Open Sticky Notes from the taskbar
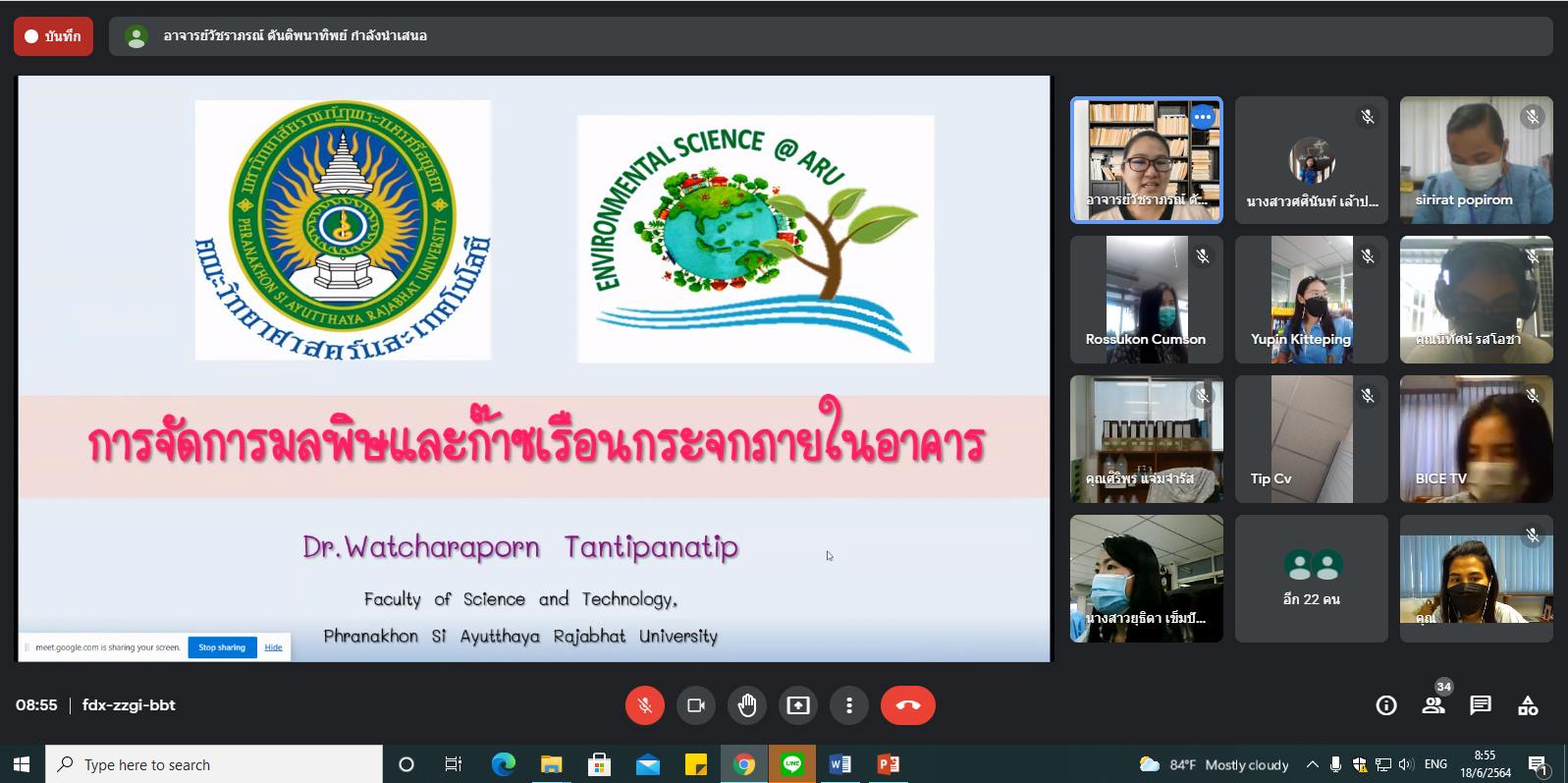The width and height of the screenshot is (1568, 783). (x=695, y=764)
